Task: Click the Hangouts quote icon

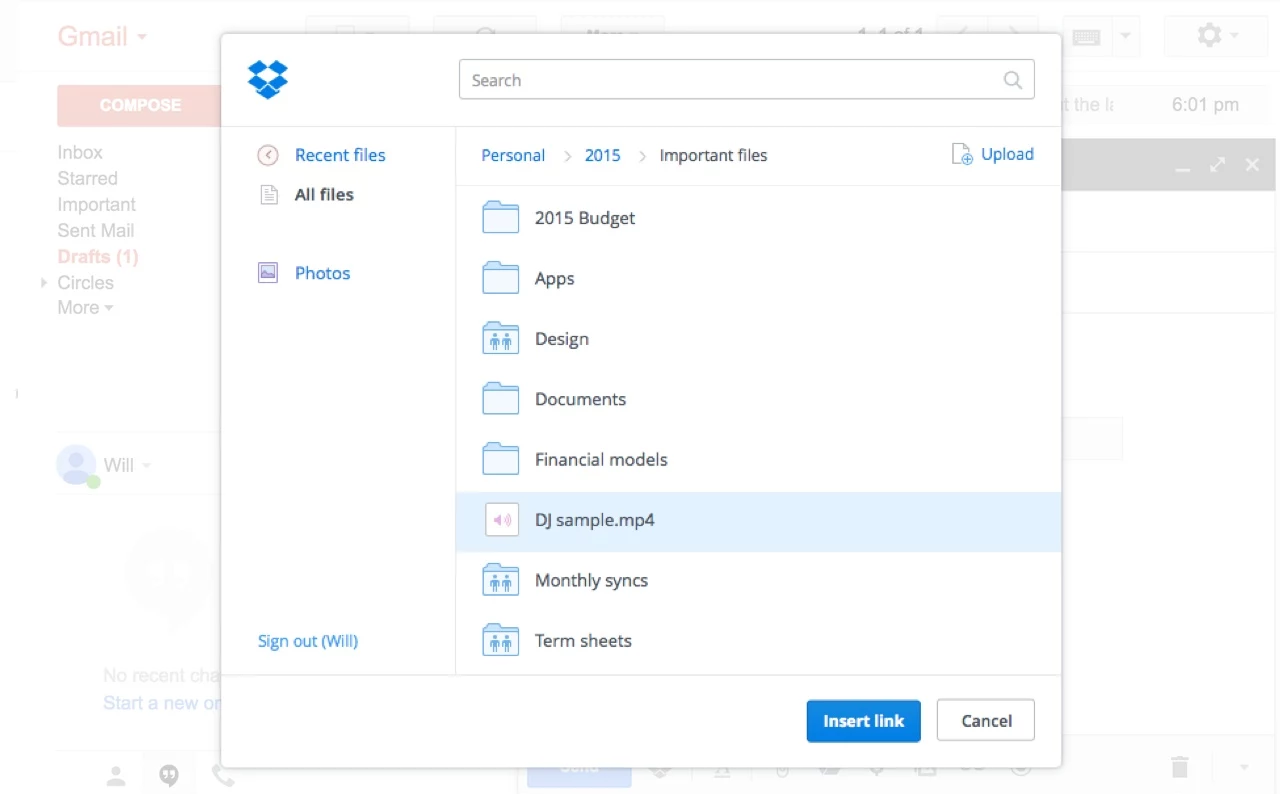Action: point(169,774)
